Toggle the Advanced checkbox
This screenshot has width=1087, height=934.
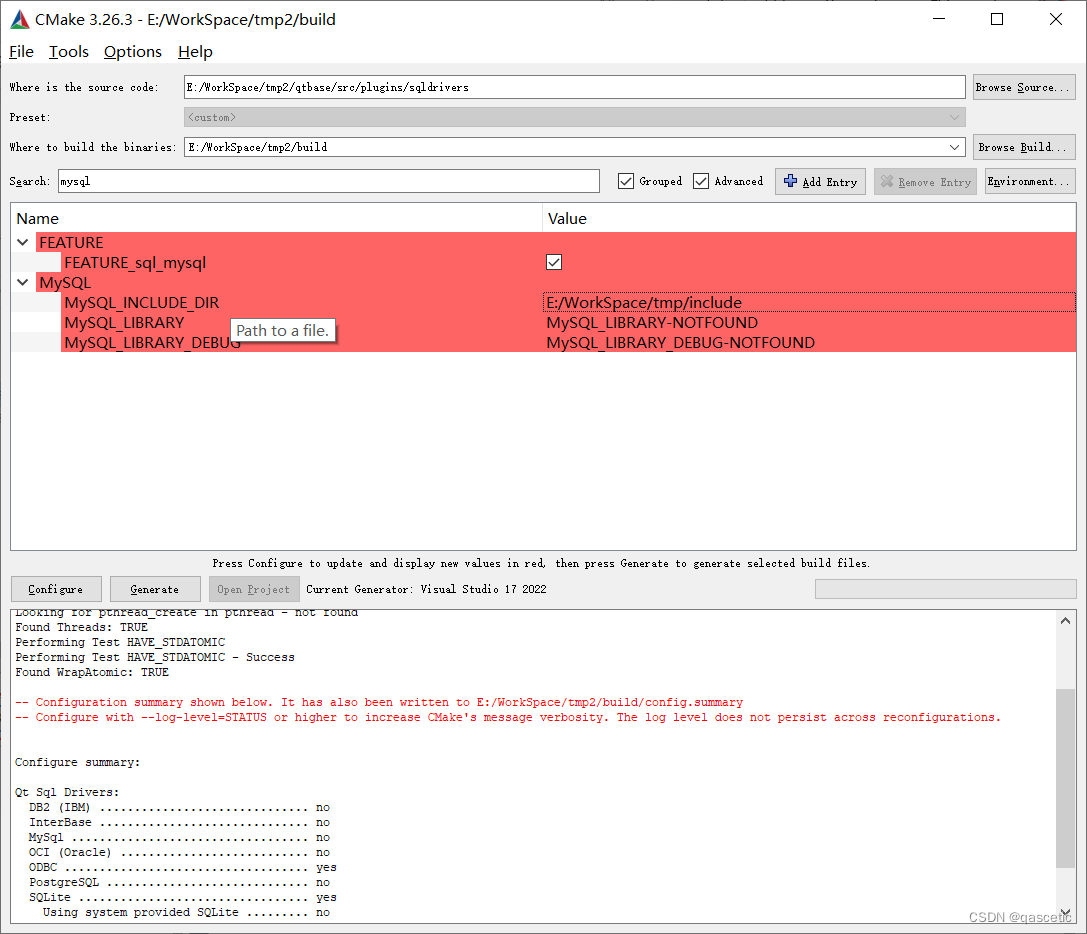[701, 181]
